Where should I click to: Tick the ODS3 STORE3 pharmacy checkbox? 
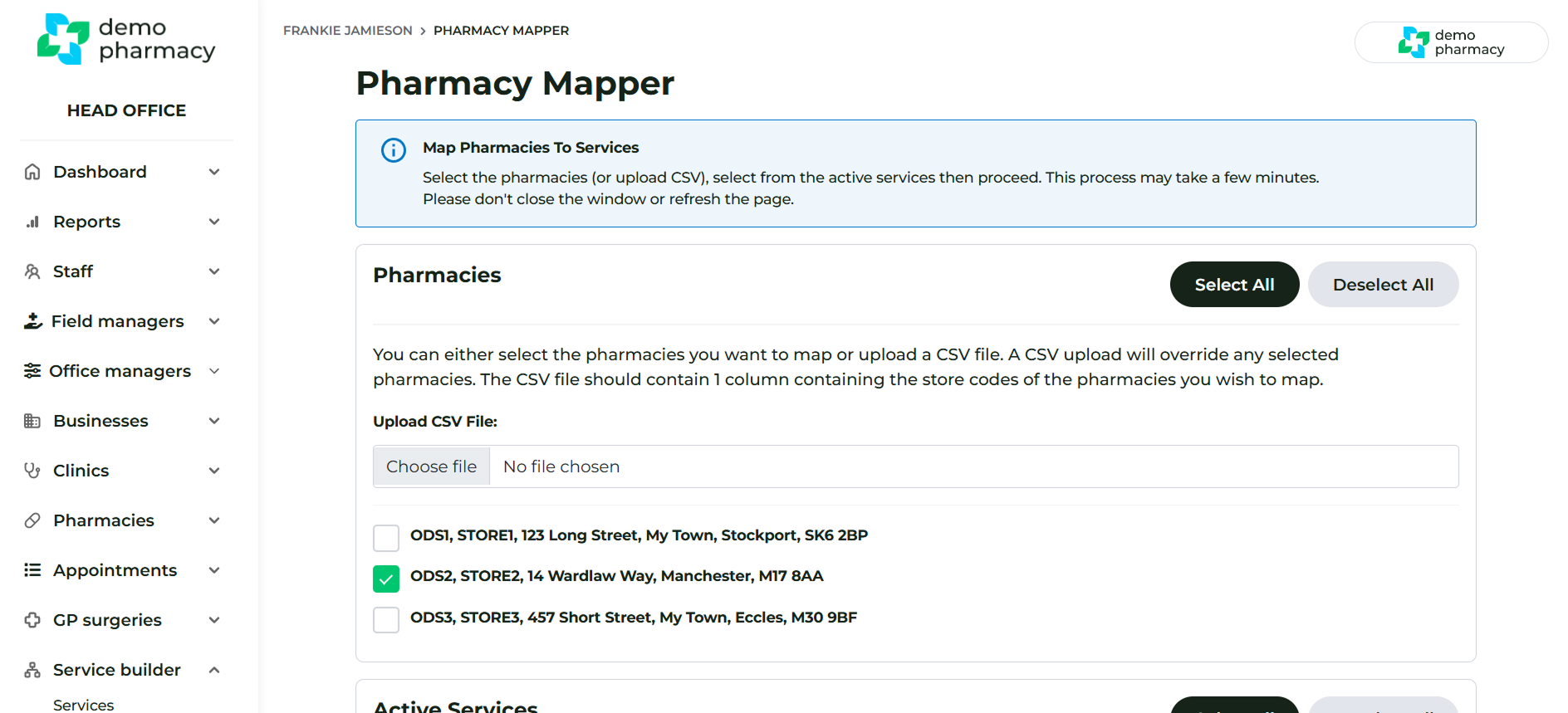click(386, 620)
